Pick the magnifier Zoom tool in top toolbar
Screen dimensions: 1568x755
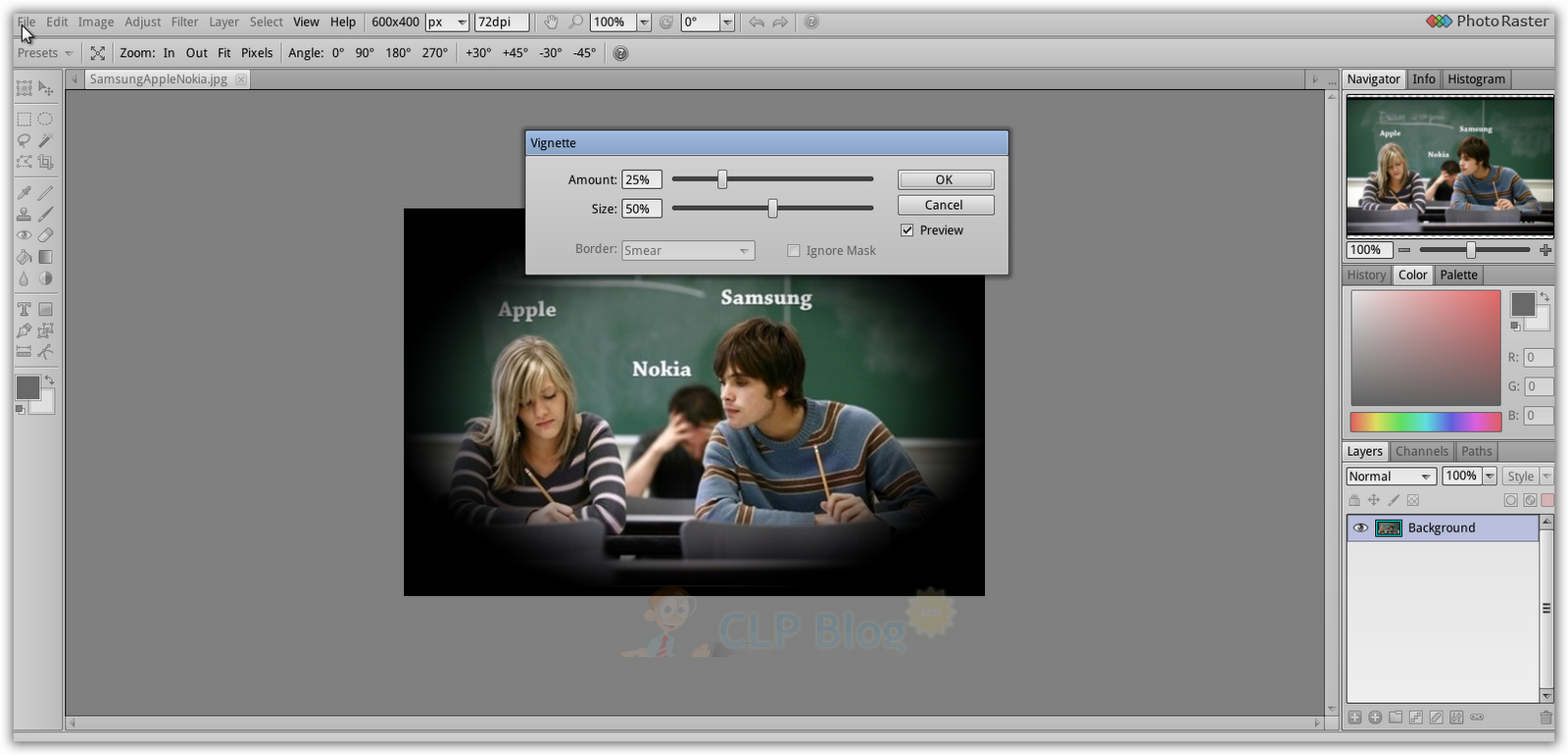[576, 22]
